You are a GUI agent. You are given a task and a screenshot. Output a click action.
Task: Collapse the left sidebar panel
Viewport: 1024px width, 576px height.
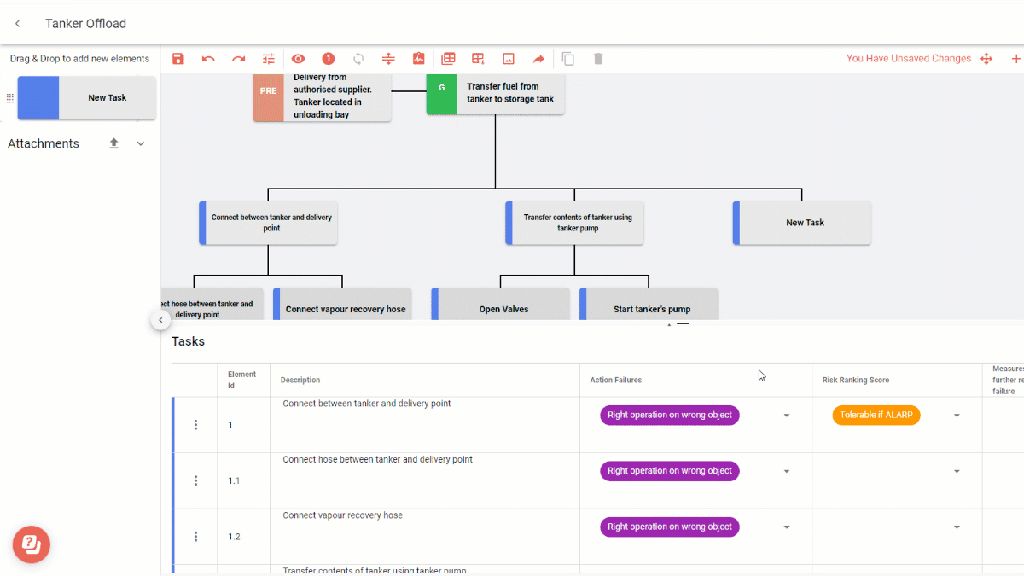click(x=160, y=320)
